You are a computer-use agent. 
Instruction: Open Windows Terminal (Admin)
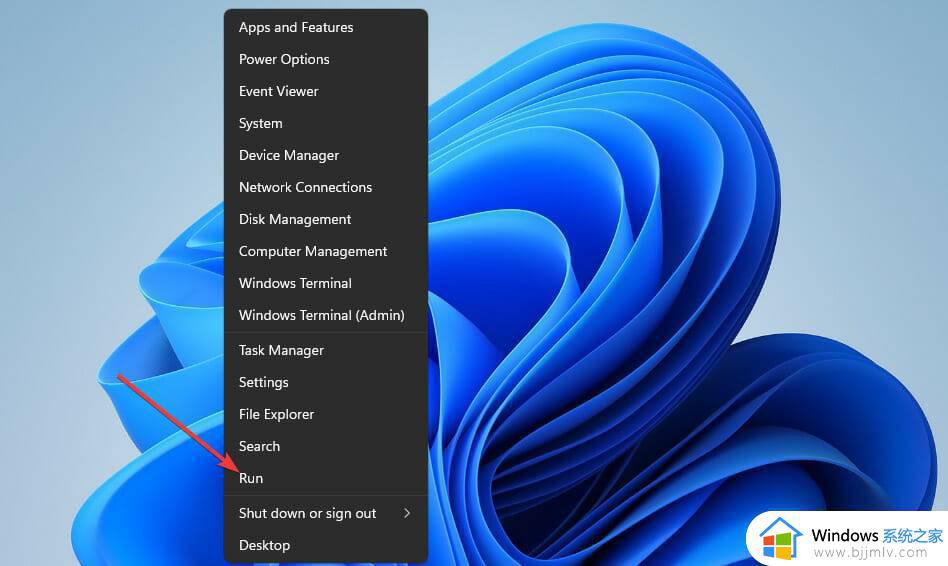pos(326,316)
